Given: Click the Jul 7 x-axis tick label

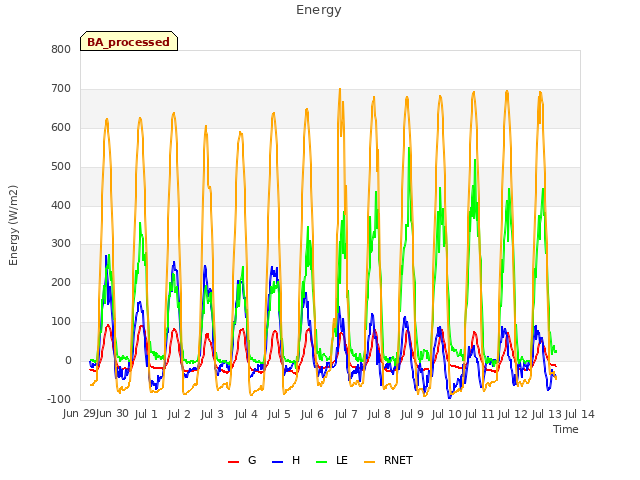Looking at the screenshot, I should tap(346, 414).
